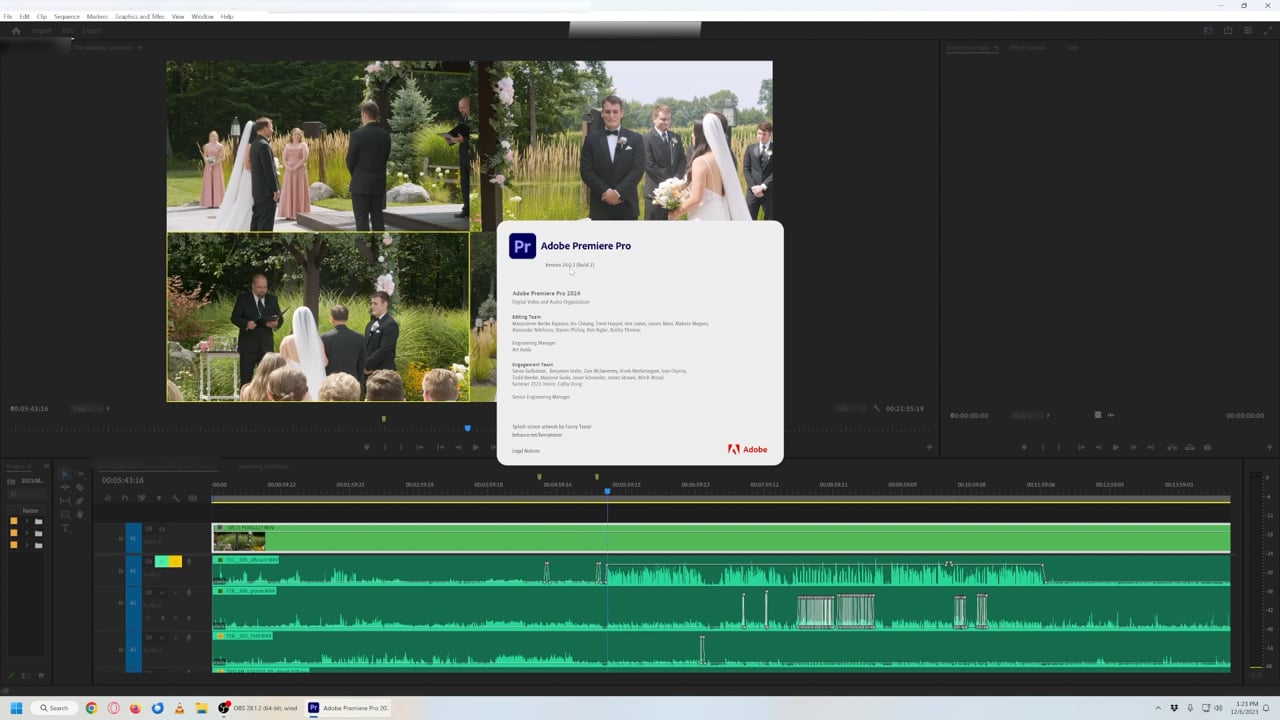Open Program Monitor zoom level dropdown

pos(87,408)
